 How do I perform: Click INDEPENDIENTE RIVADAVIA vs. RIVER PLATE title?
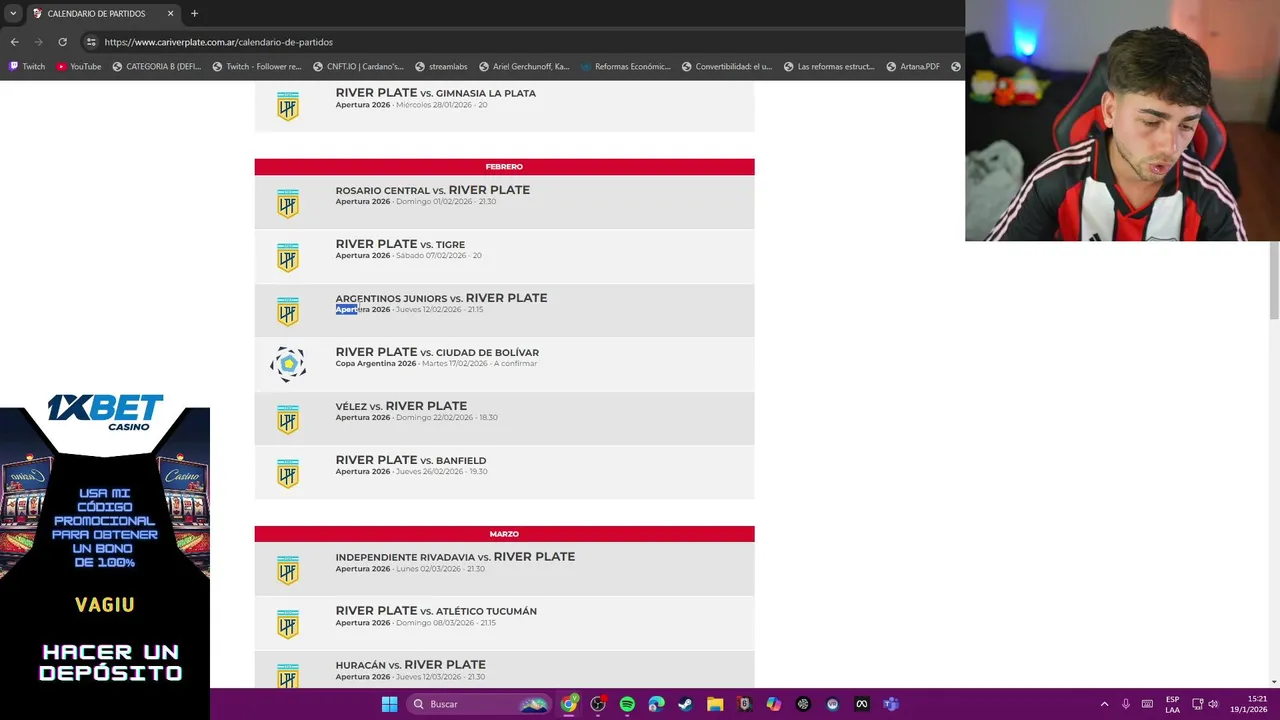click(x=455, y=557)
